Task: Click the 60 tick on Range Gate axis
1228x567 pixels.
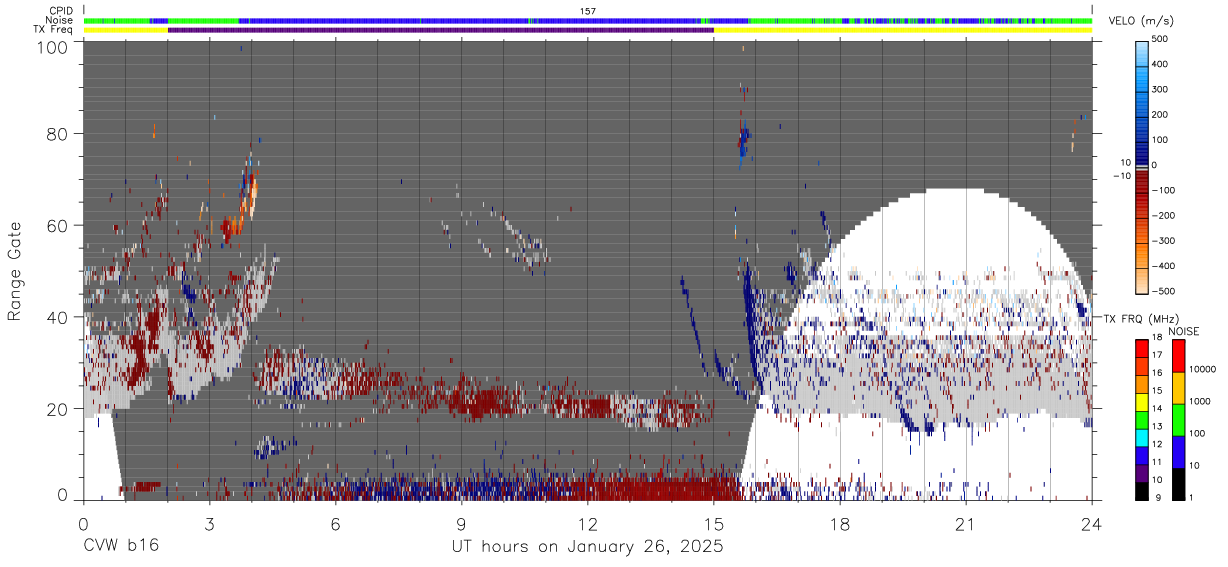Action: click(57, 225)
